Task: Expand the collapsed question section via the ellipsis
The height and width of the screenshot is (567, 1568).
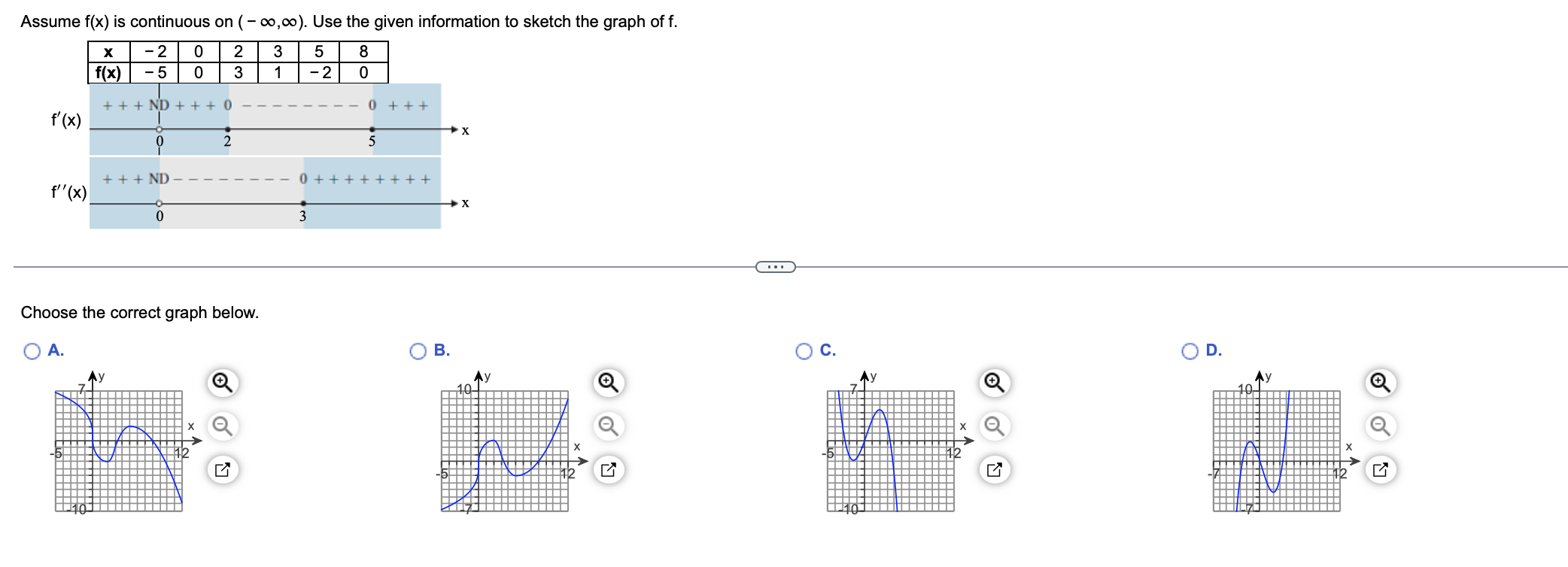Action: pyautogui.click(x=776, y=267)
